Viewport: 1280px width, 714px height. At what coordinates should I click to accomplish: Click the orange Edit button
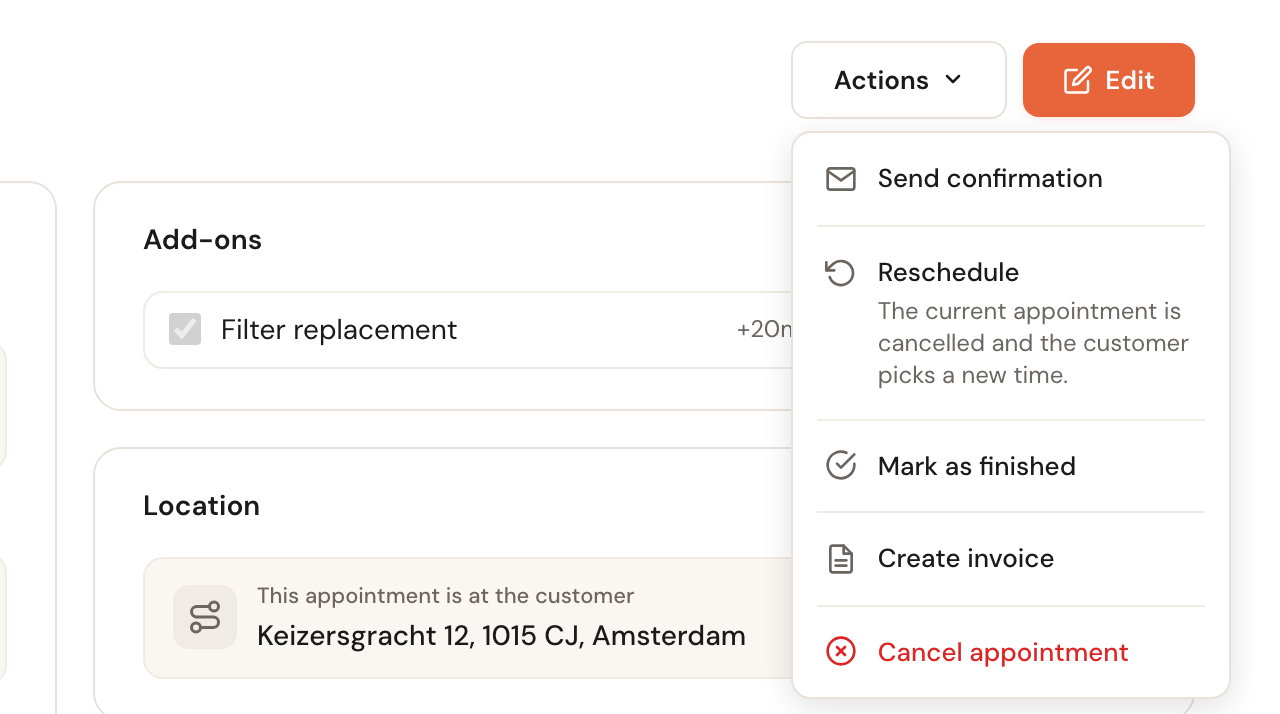coord(1108,80)
